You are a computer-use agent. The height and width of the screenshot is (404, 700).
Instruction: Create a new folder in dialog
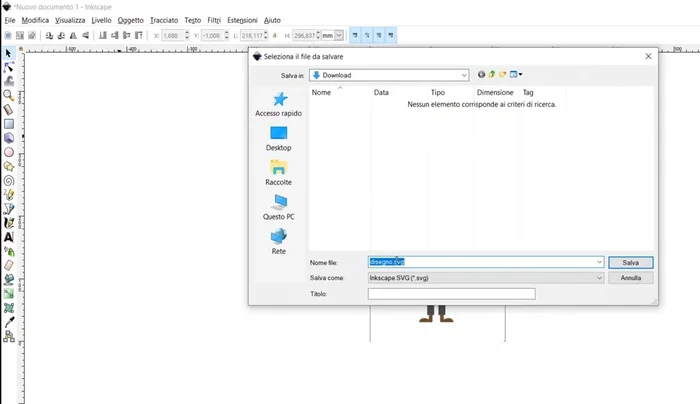pos(503,75)
